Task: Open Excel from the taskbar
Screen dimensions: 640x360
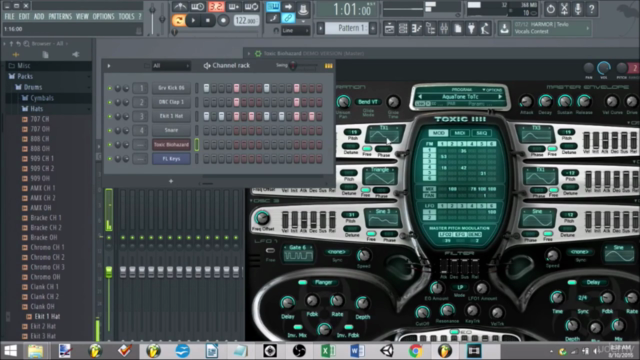Action: 328,351
